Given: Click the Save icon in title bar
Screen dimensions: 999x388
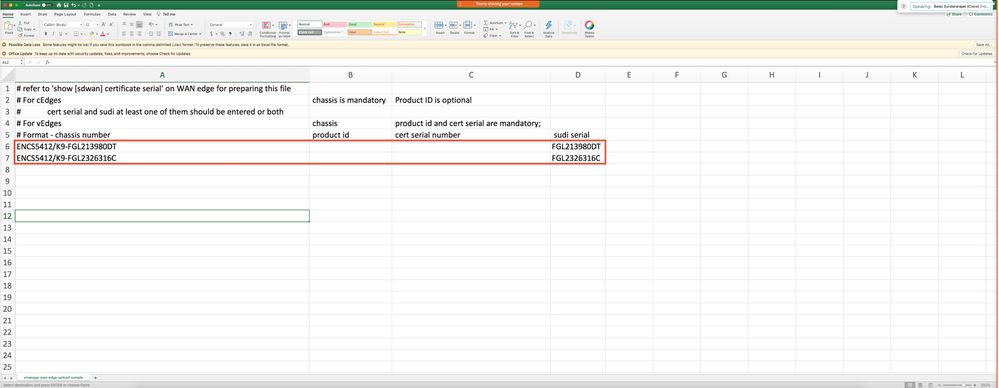Looking at the screenshot, I should pyautogui.click(x=66, y=4).
